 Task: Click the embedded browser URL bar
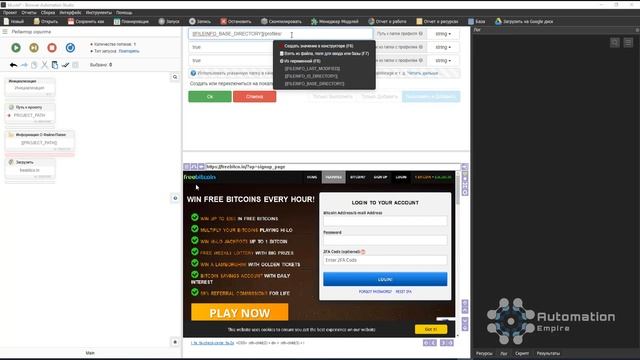331,167
